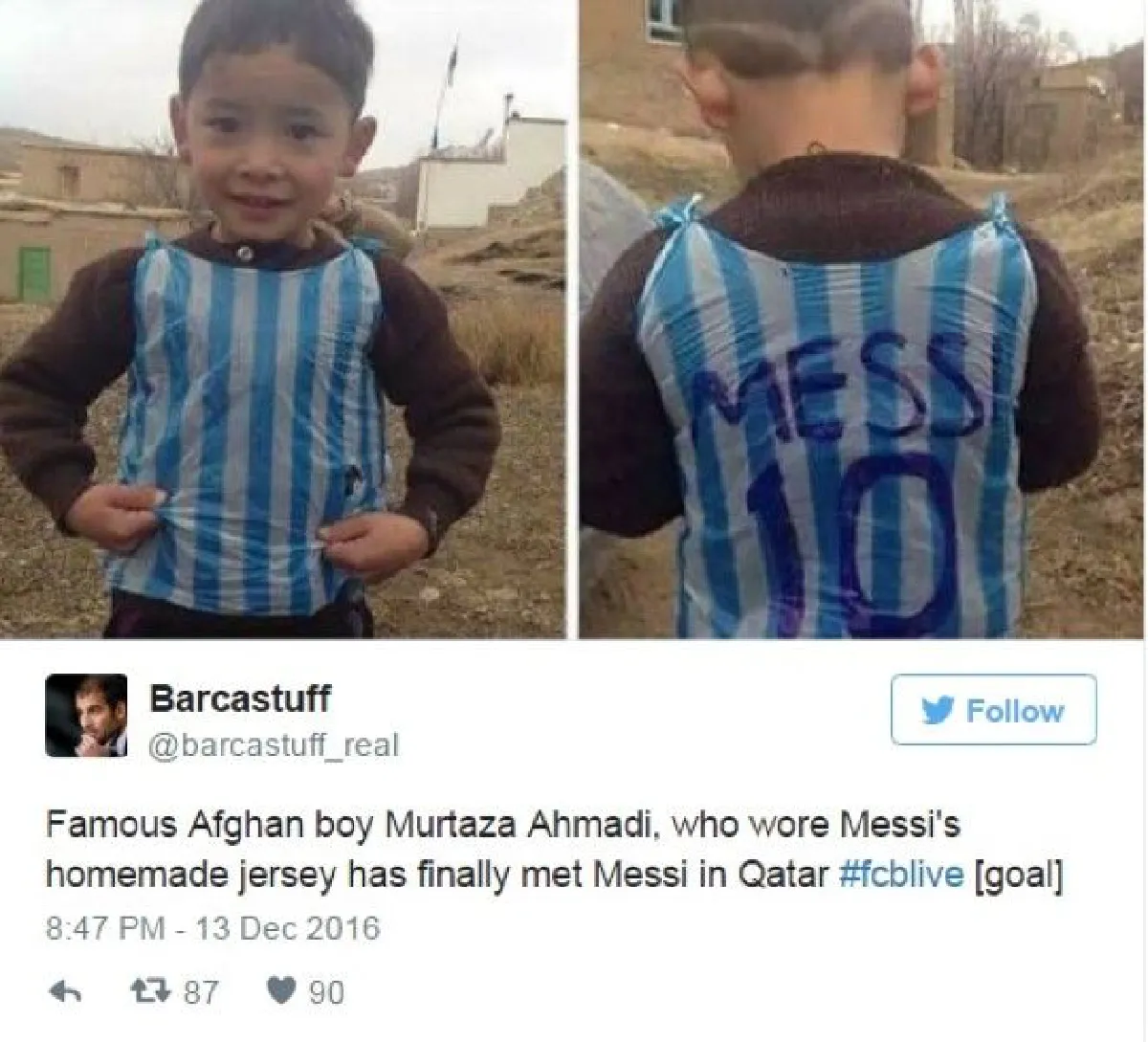Click the reply arrow icon
This screenshot has height=1042, width=1148.
pos(63,992)
